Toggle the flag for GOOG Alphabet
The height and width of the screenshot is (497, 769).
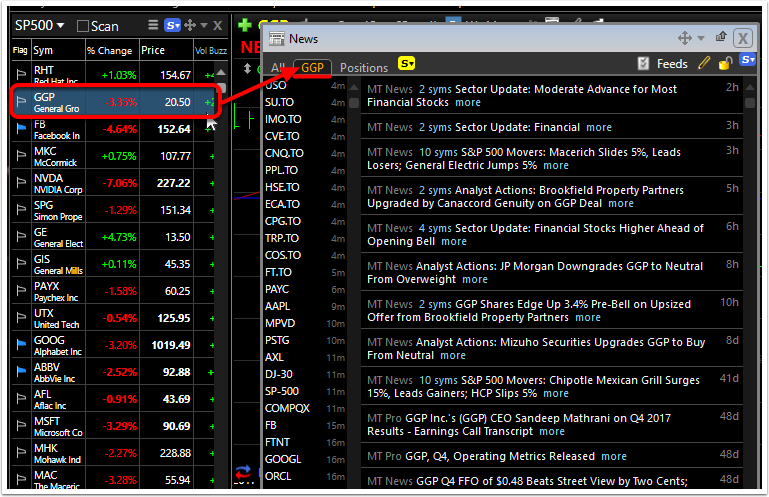21,344
